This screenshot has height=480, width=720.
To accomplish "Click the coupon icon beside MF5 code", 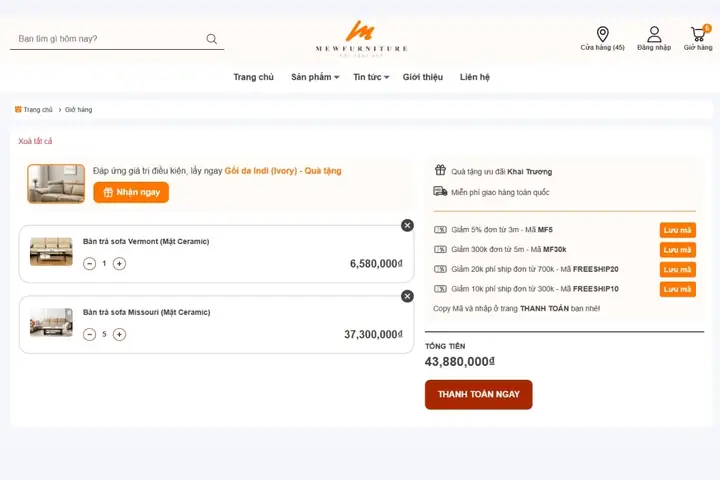I will pos(440,230).
